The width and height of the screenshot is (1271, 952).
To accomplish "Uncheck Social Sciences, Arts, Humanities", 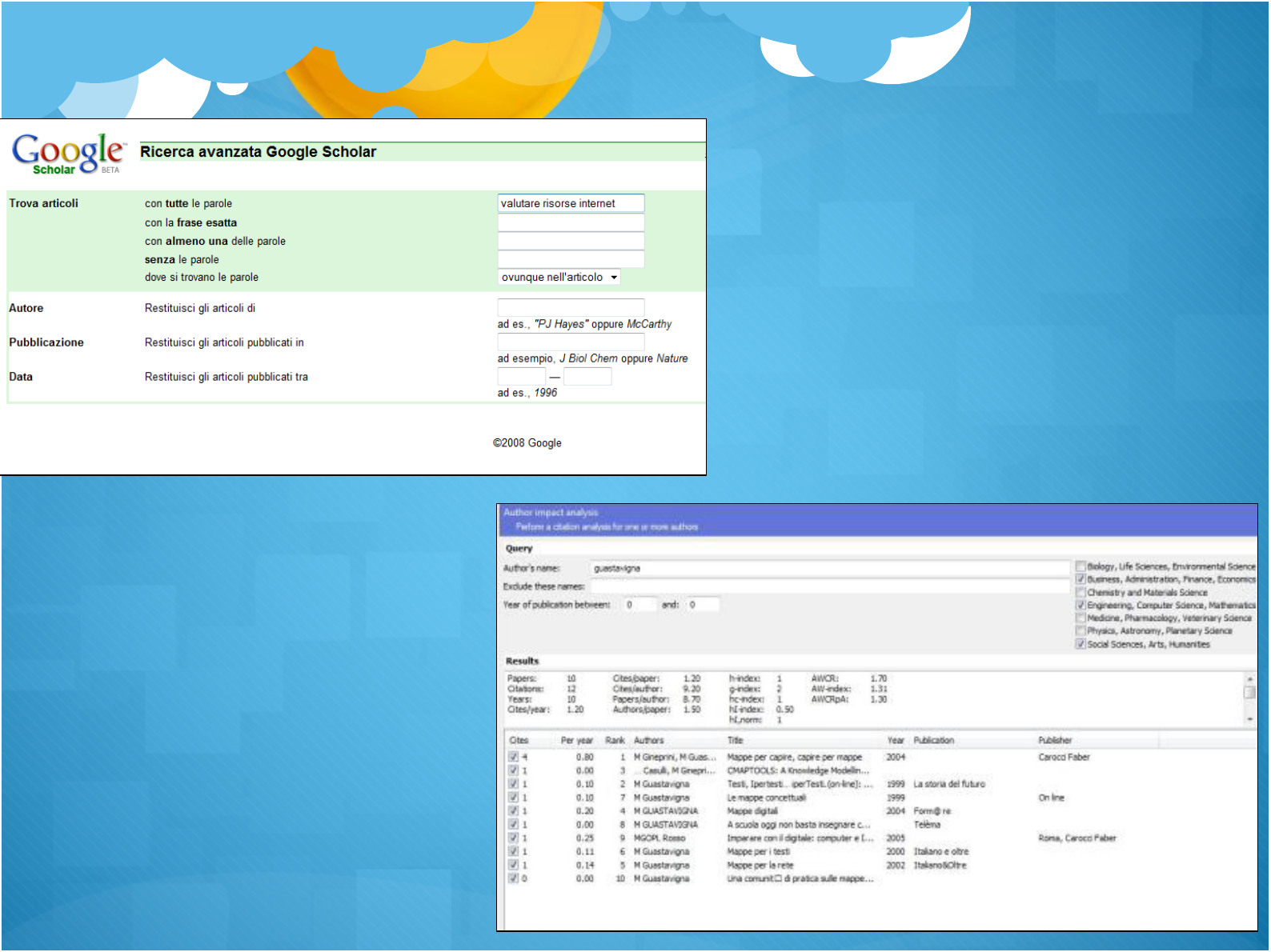I will click(x=1081, y=644).
